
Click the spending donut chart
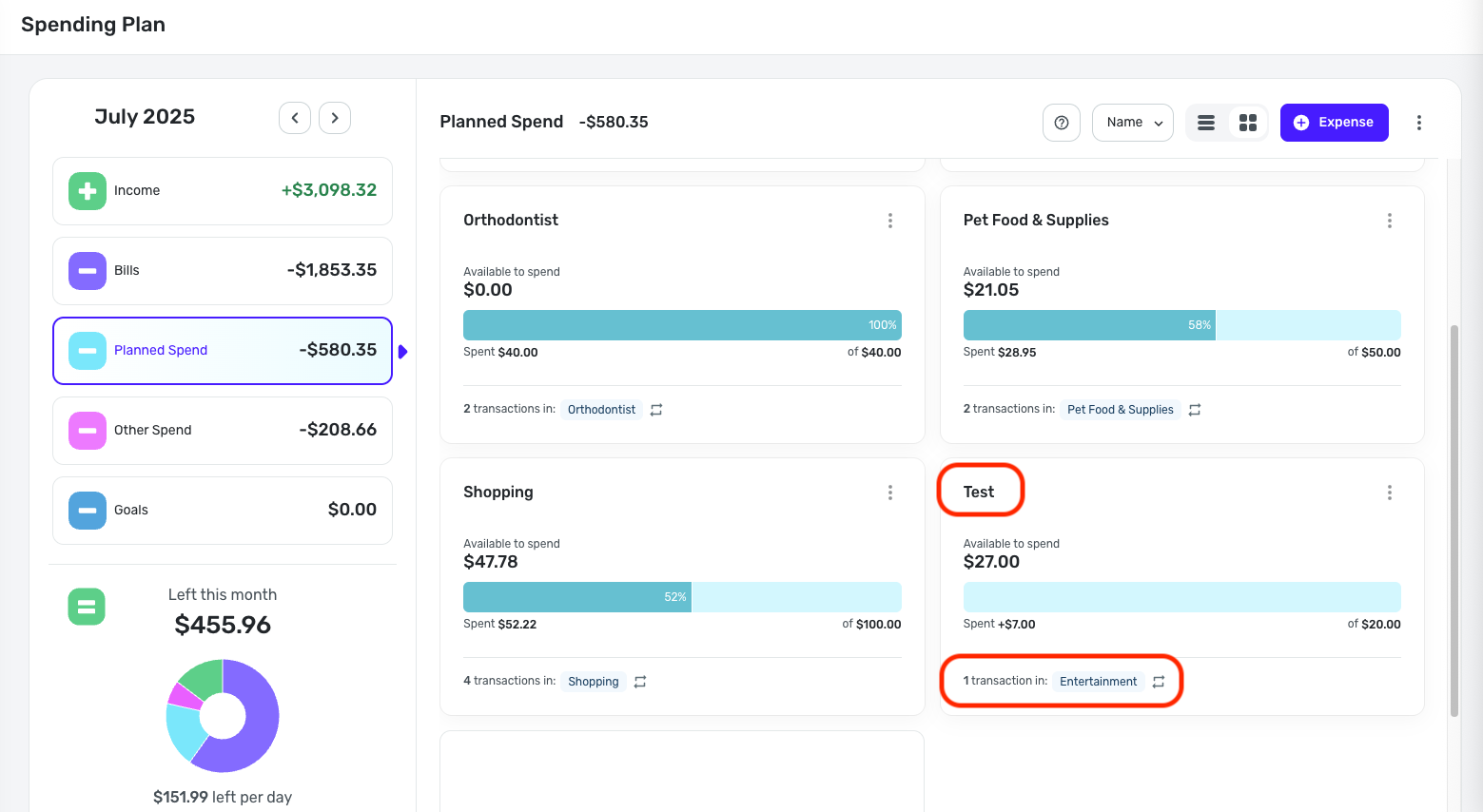click(223, 716)
